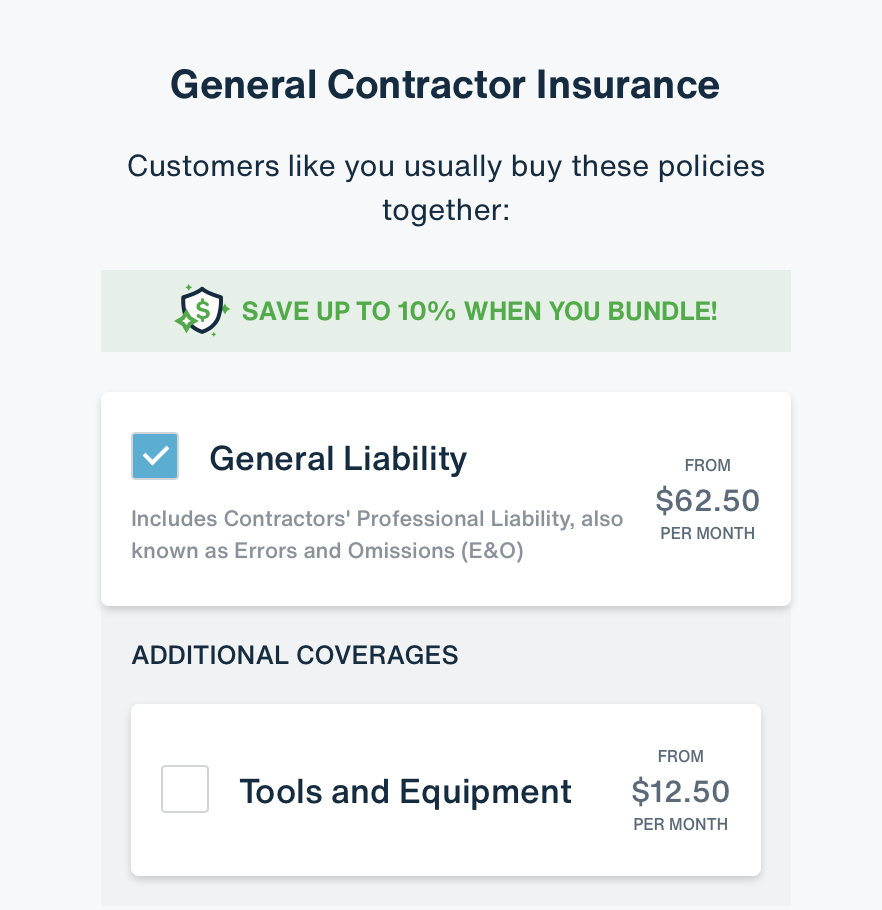Click the "General Liability" policy title
The width and height of the screenshot is (882, 910).
pyautogui.click(x=338, y=458)
